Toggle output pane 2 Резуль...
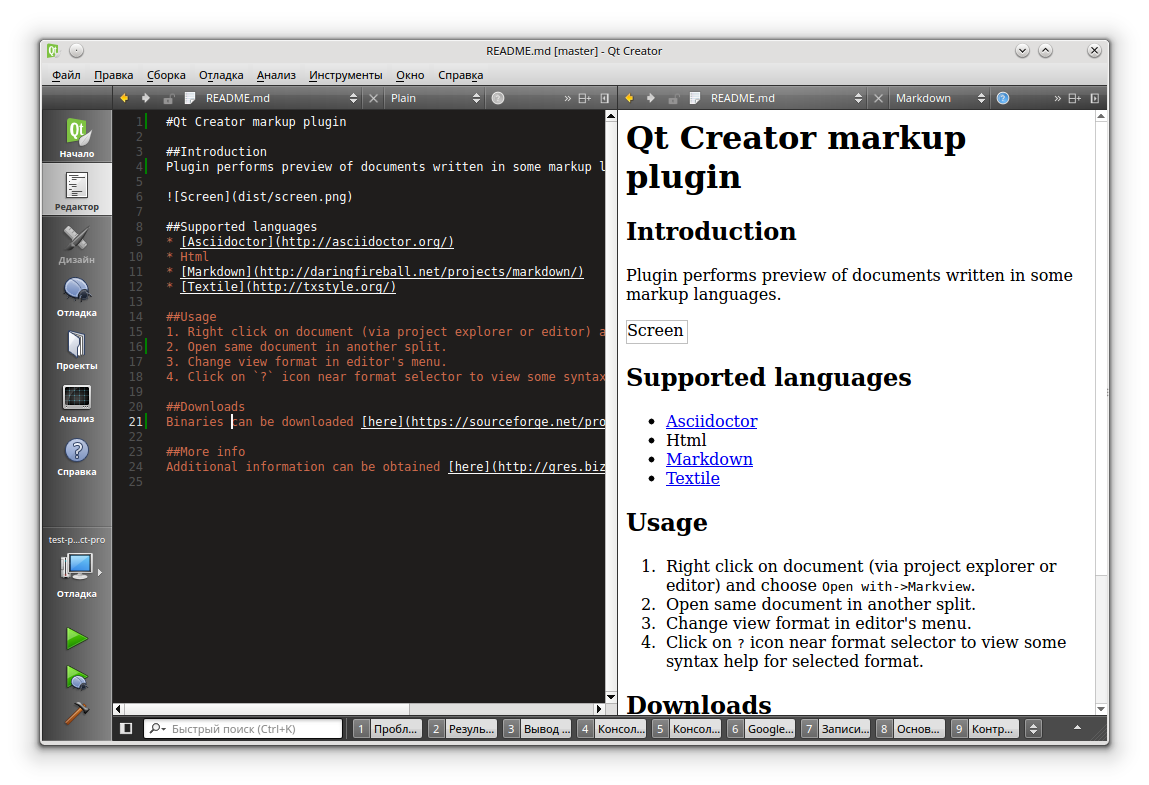Viewport: 1149px width, 785px height. pos(462,729)
